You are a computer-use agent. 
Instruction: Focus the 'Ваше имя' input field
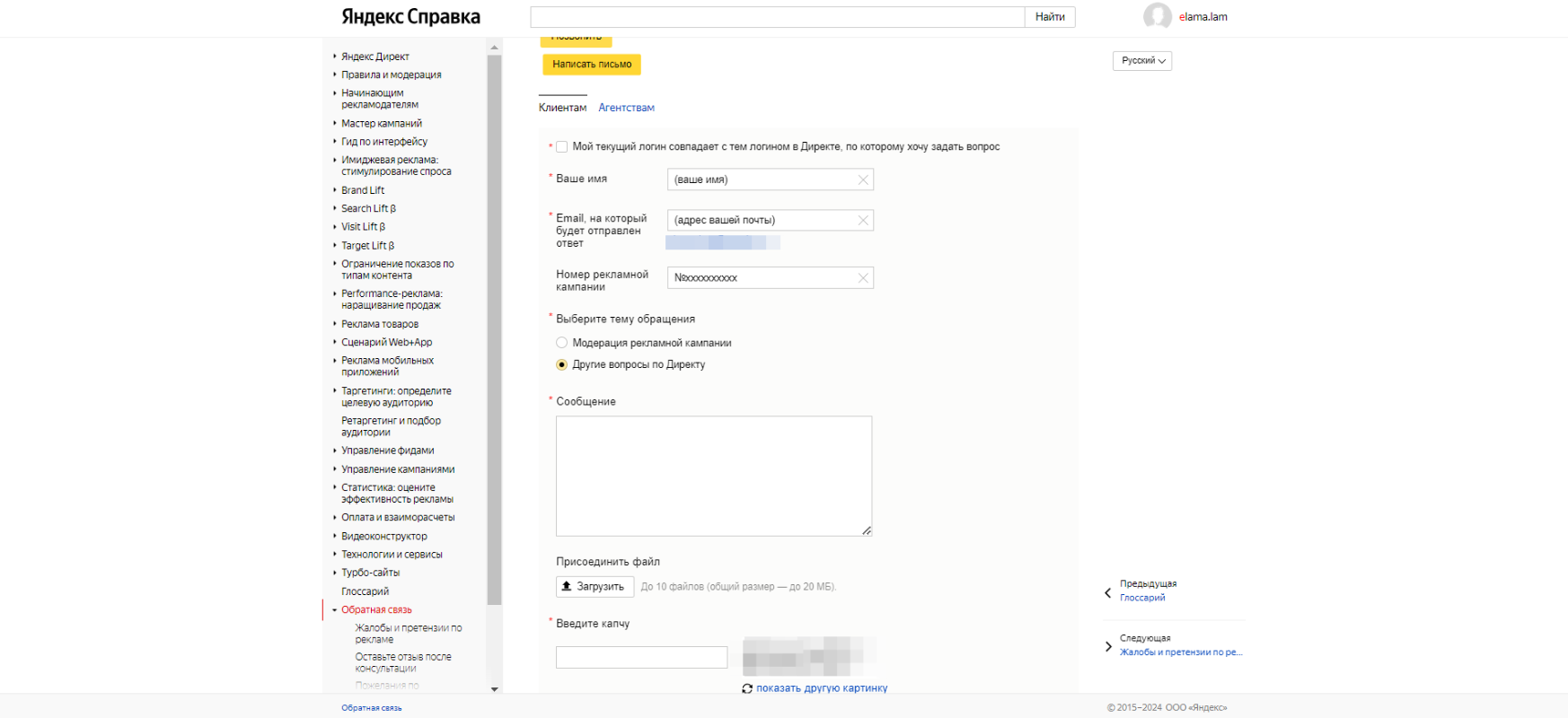[x=771, y=179]
